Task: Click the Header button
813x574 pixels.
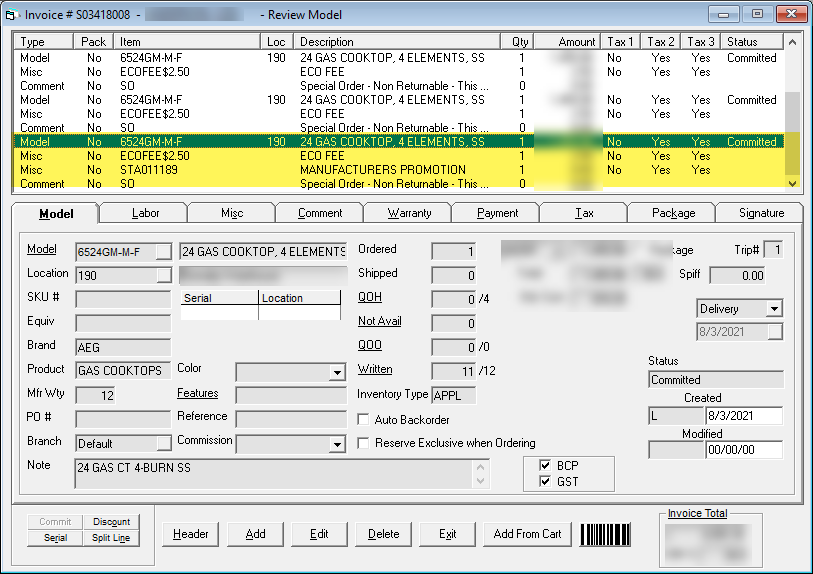Action: coord(190,534)
